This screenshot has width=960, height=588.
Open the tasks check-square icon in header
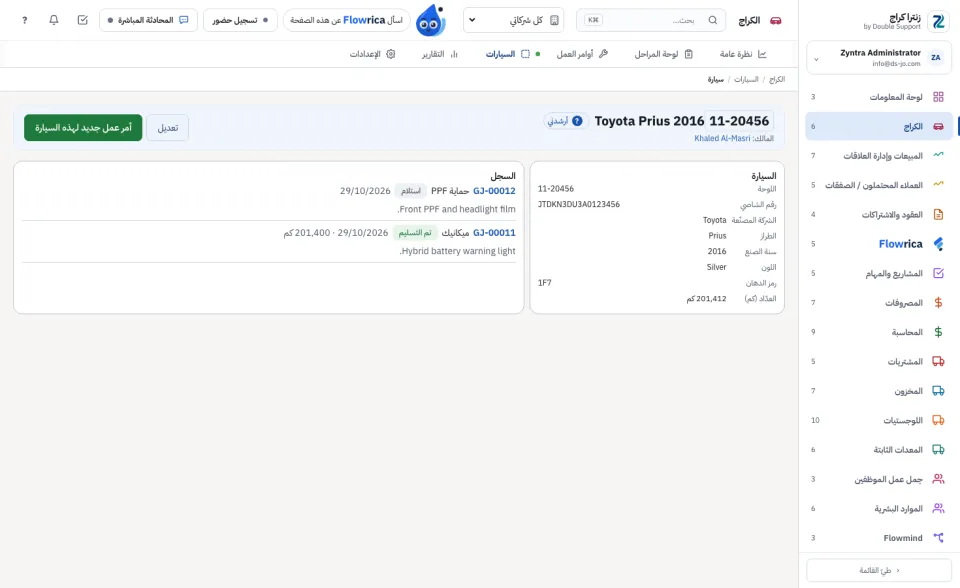click(x=83, y=20)
